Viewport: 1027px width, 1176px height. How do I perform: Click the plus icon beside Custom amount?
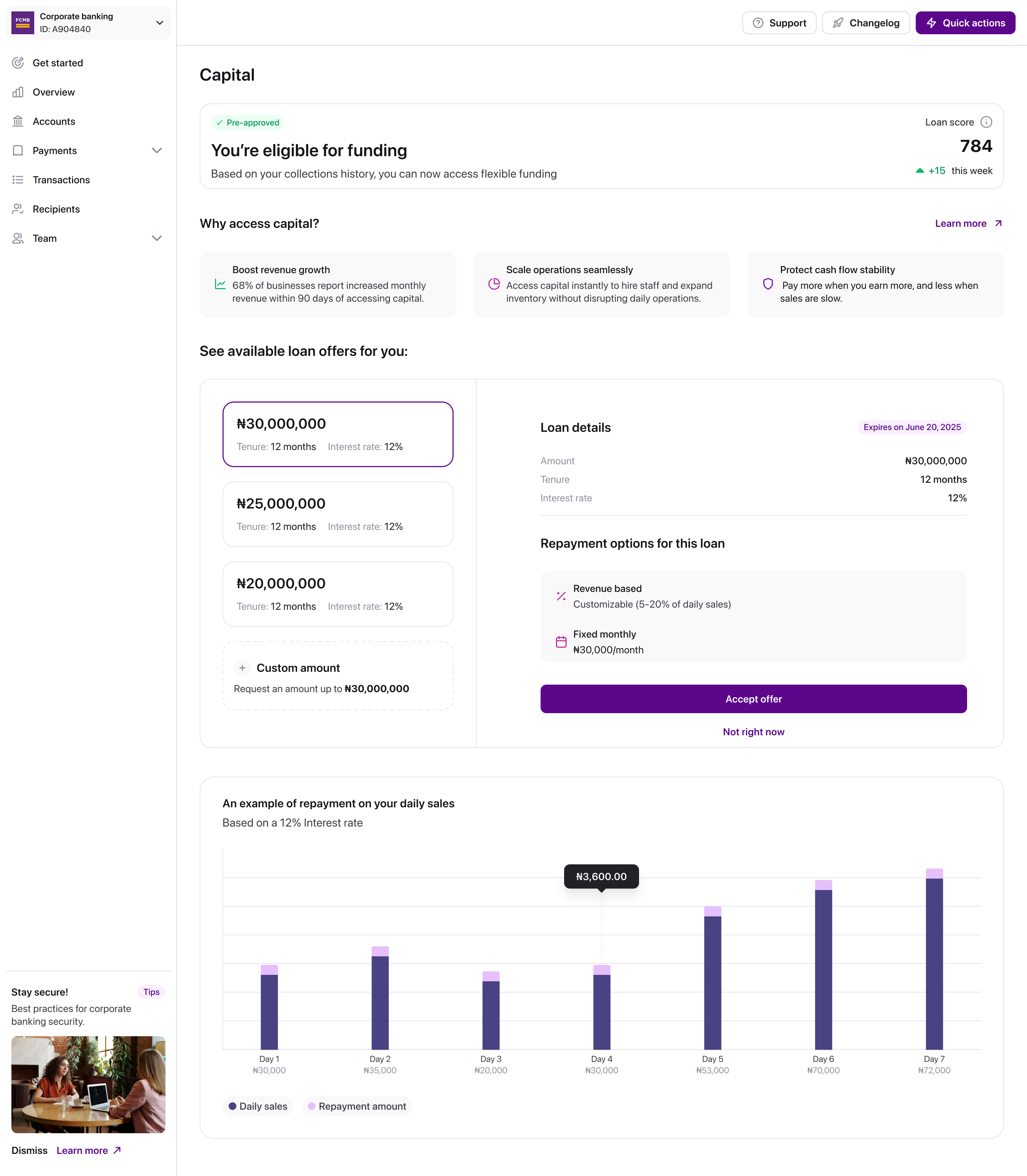[x=242, y=668]
